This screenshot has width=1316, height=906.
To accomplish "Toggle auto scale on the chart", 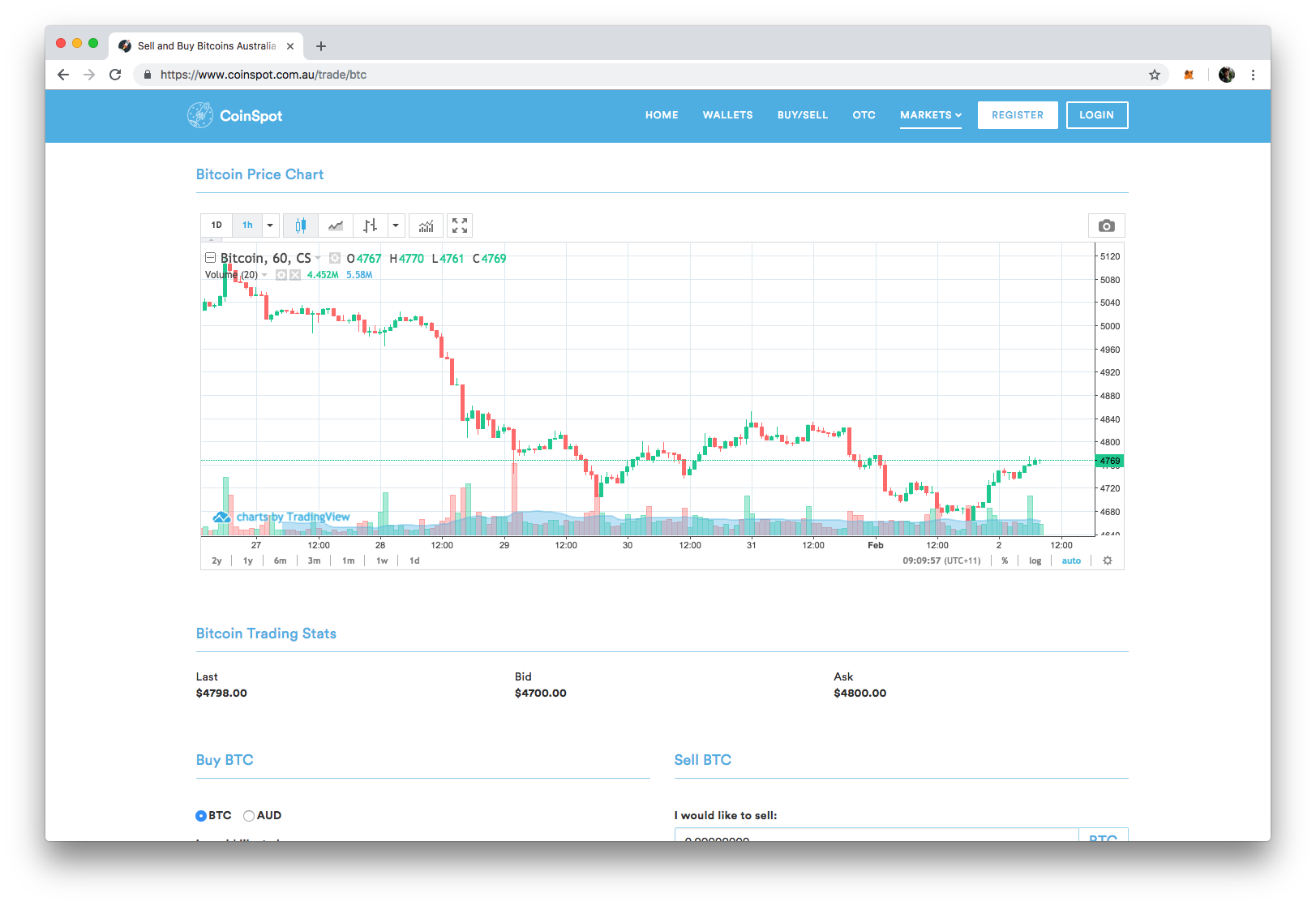I will (x=1071, y=560).
